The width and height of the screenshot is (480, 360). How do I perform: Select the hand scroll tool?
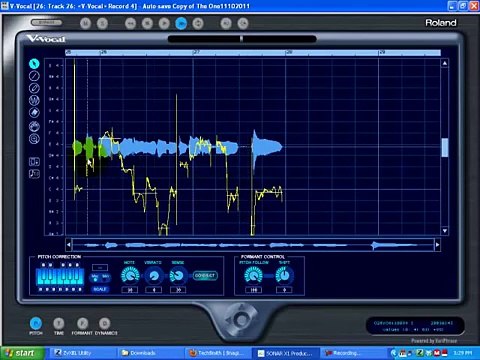pos(34,126)
